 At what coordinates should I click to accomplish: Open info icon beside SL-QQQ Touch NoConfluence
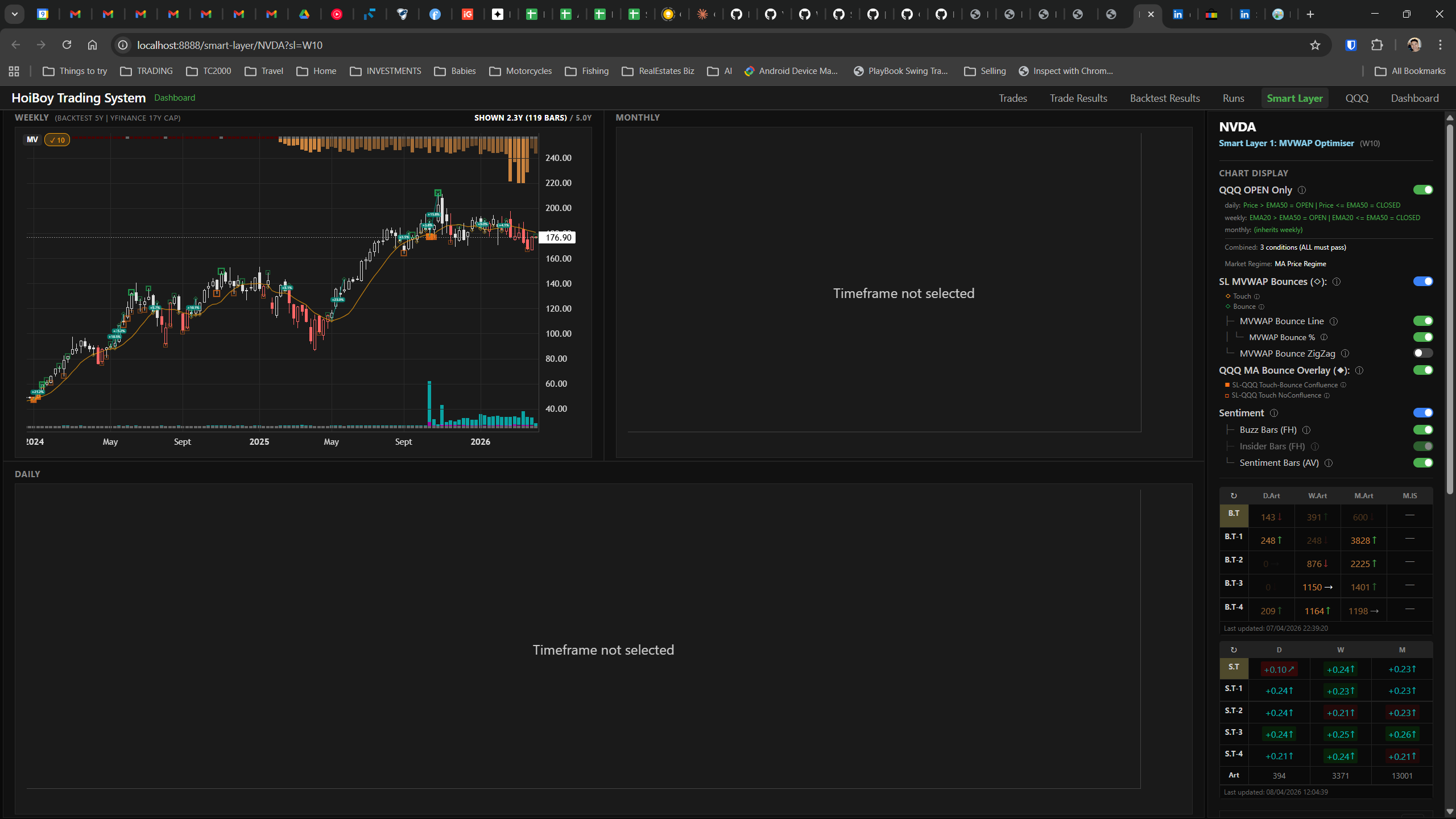tap(1327, 395)
